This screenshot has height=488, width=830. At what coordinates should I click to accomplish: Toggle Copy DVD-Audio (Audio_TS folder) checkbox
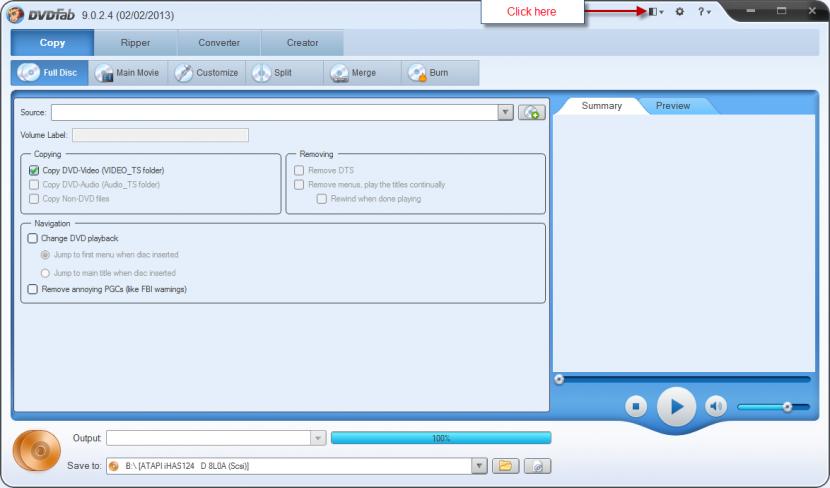(34, 185)
